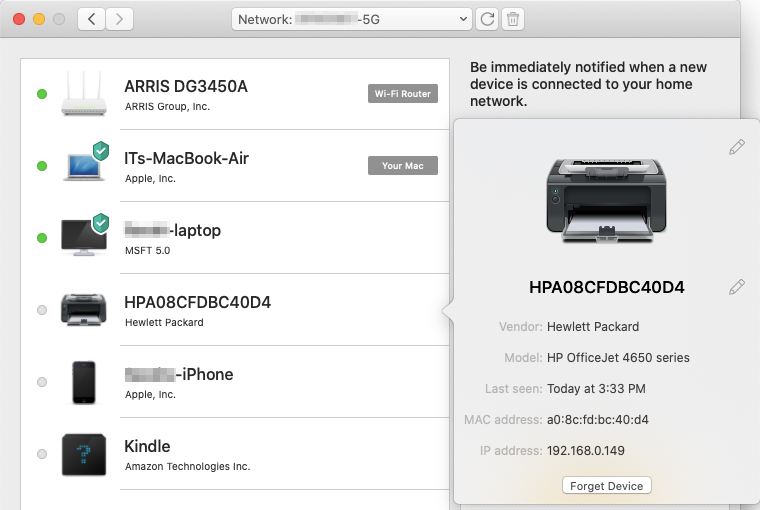Go back with the left arrow button
The height and width of the screenshot is (510, 760).
tap(92, 19)
